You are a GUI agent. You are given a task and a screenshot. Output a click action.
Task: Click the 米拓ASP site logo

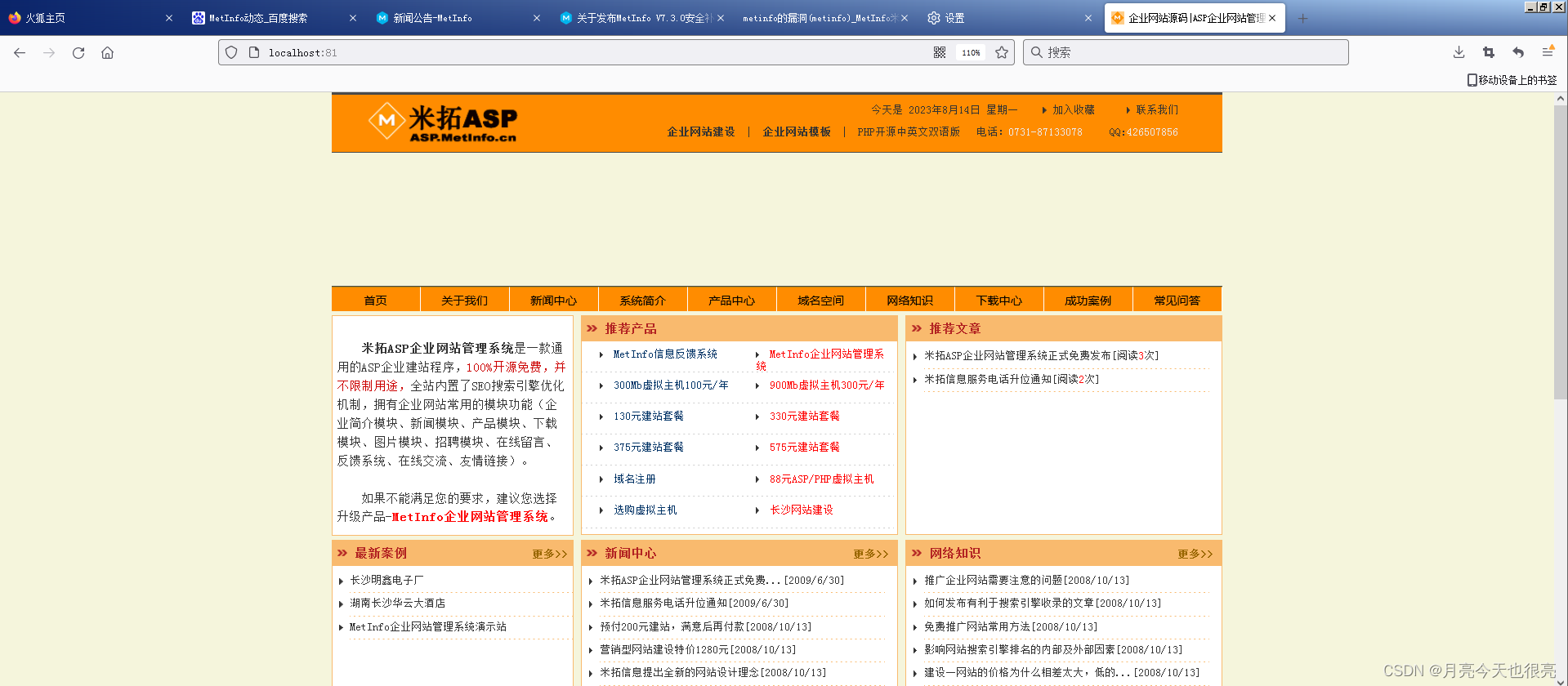coord(442,122)
